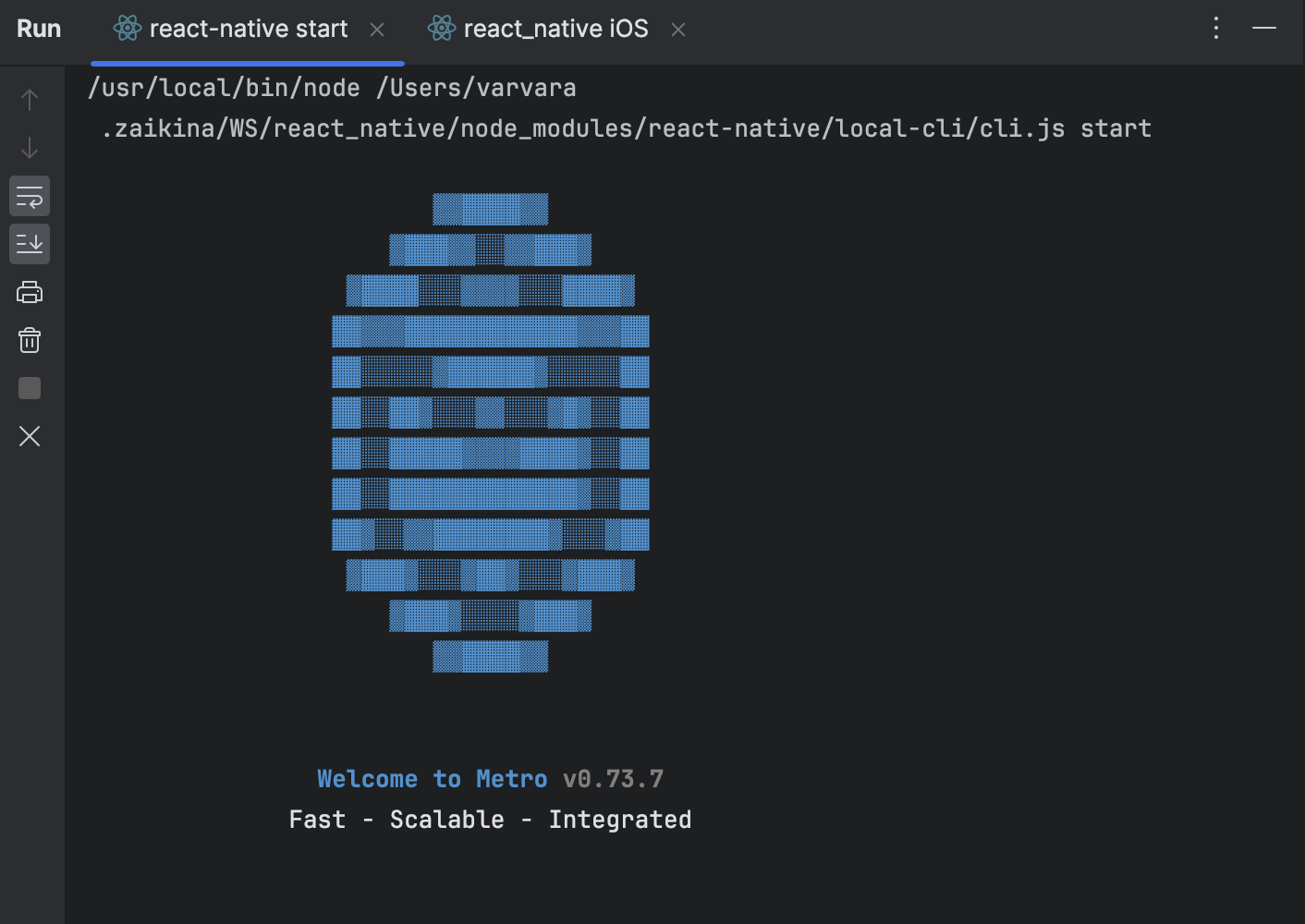Toggle soft-wrap for console output
The image size is (1305, 924).
point(29,196)
